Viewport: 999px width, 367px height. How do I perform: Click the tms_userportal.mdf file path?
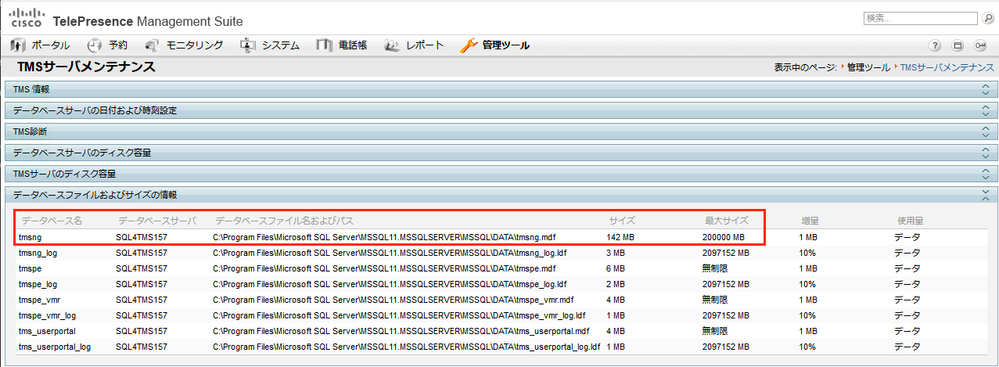[x=401, y=331]
